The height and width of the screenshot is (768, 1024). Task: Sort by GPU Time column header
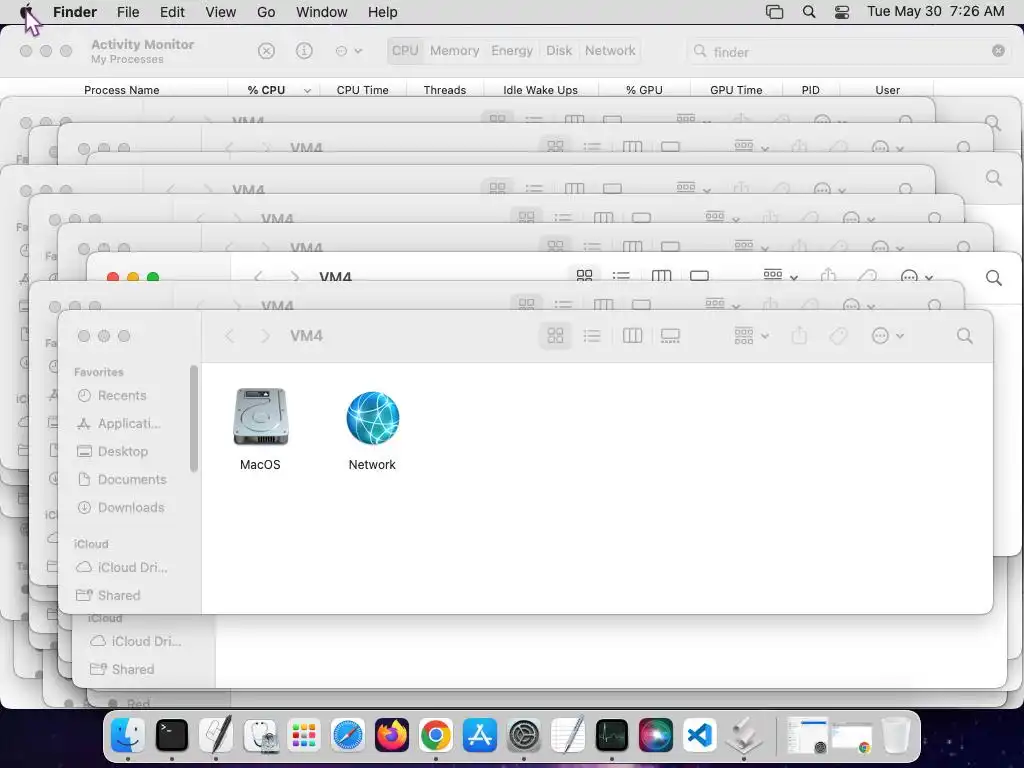736,90
